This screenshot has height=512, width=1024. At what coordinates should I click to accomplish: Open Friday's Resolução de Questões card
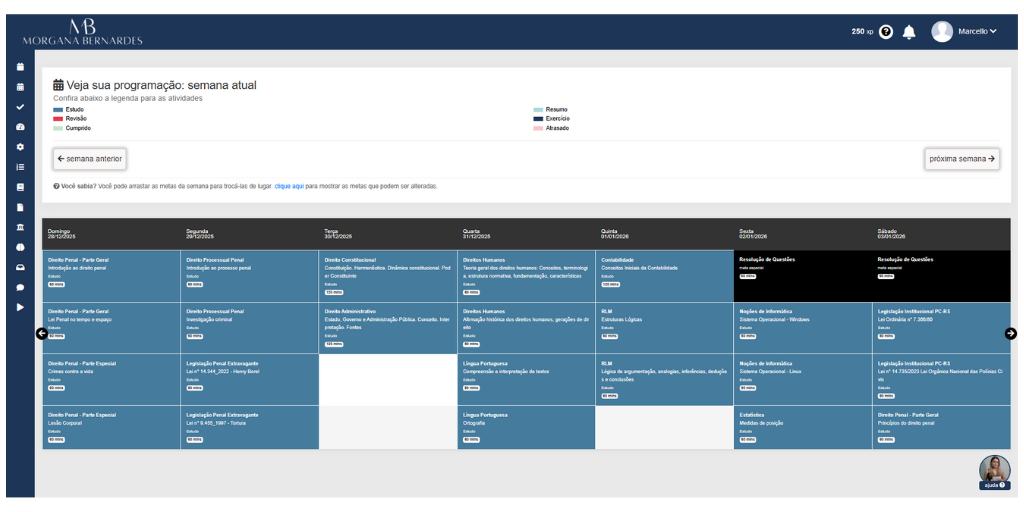(x=802, y=276)
